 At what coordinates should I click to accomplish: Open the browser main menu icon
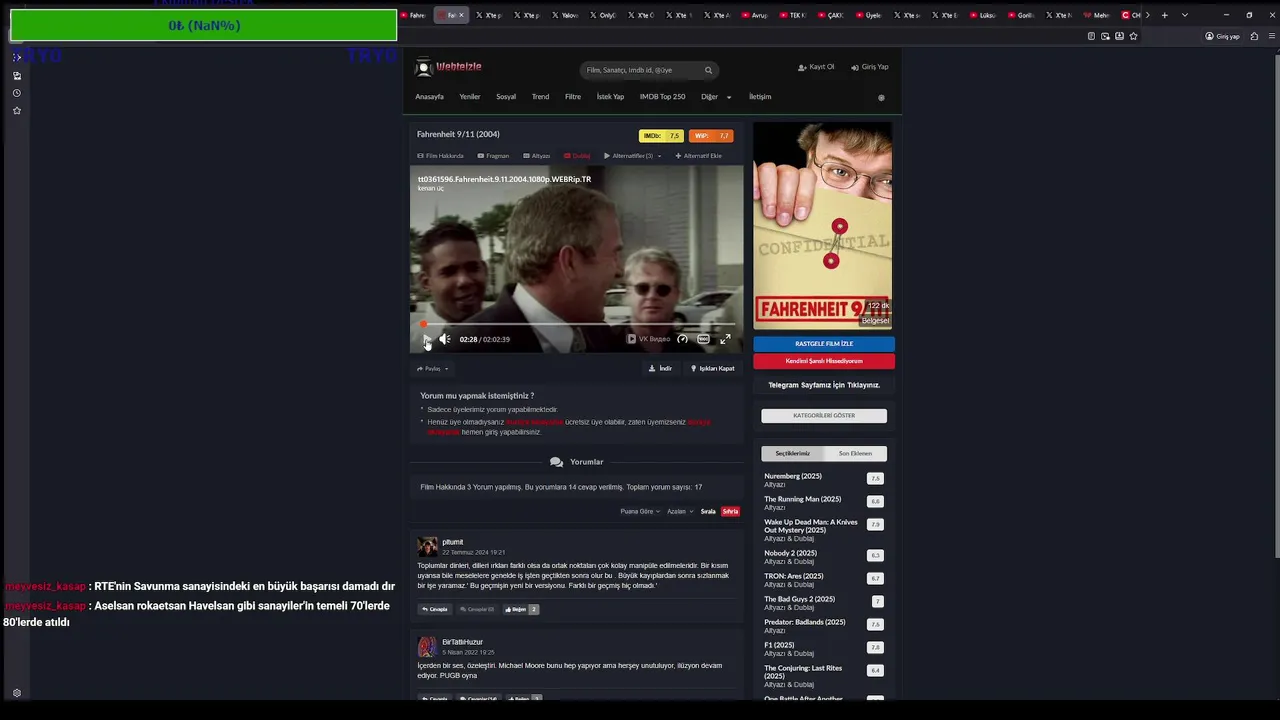click(x=1272, y=36)
